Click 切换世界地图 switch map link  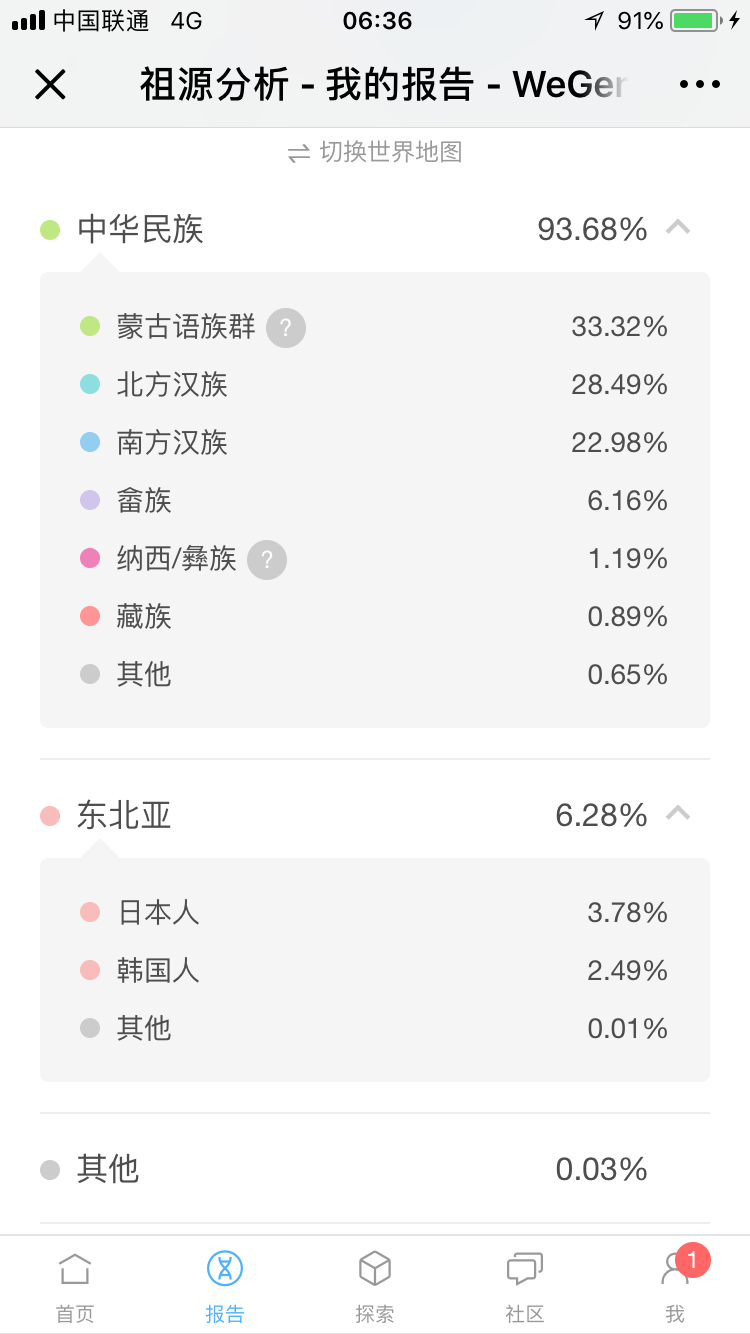(391, 153)
